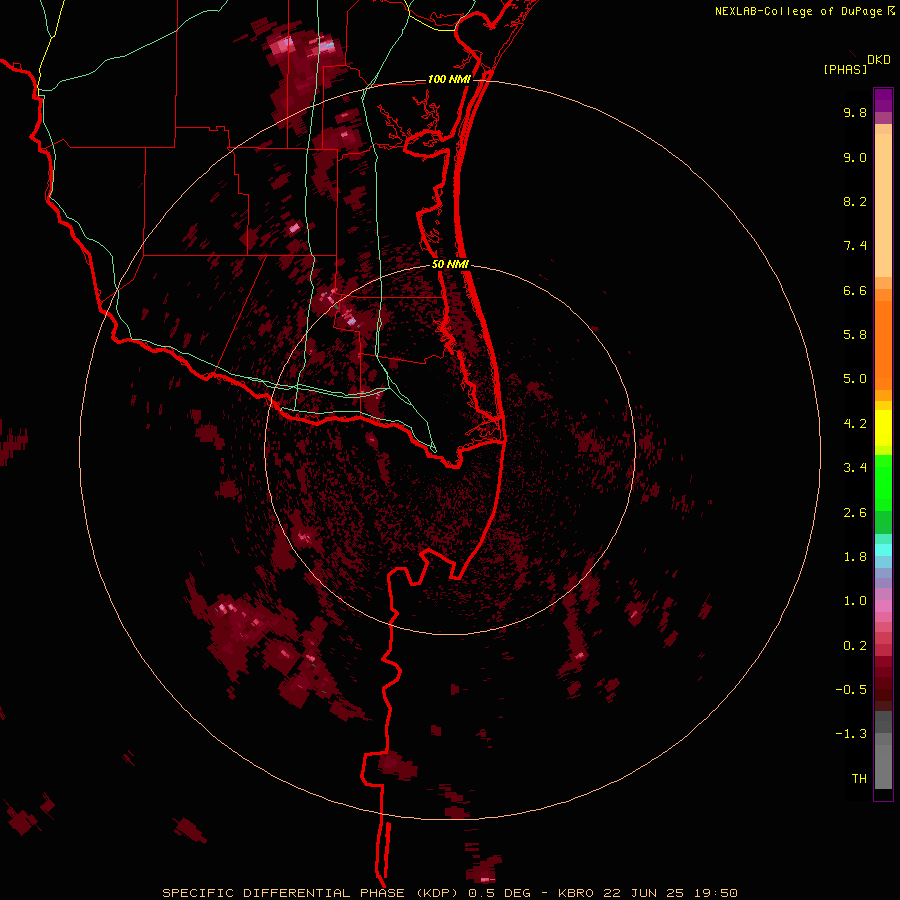The image size is (900, 900).
Task: Click the 9.8 legend value
Action: coord(855,112)
